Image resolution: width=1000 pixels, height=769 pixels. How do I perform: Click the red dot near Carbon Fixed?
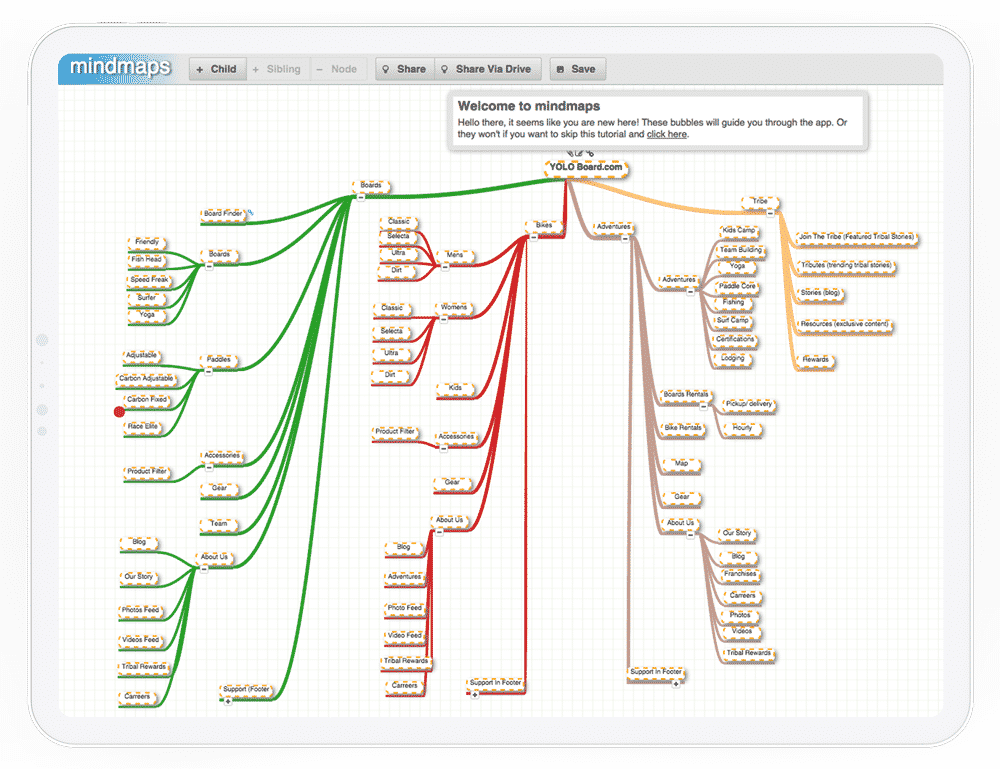120,411
